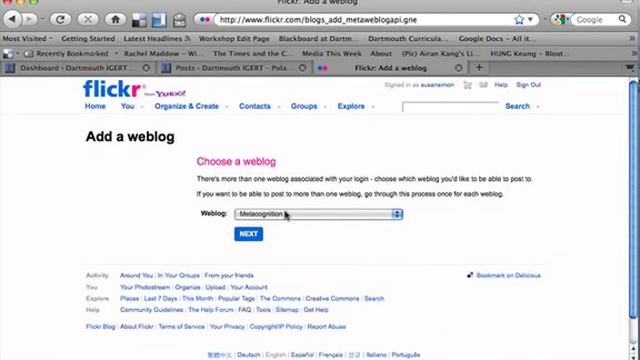This screenshot has width=640, height=360.
Task: Reload the current page
Action: [60, 19]
